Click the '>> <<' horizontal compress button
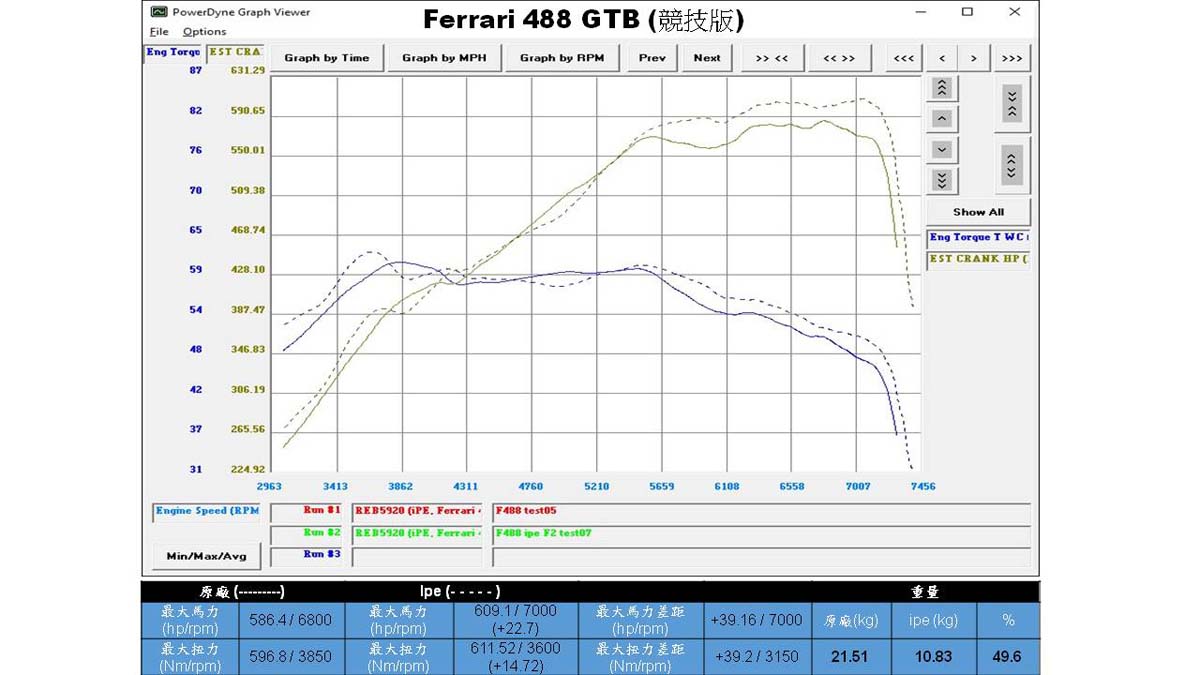 tap(771, 58)
